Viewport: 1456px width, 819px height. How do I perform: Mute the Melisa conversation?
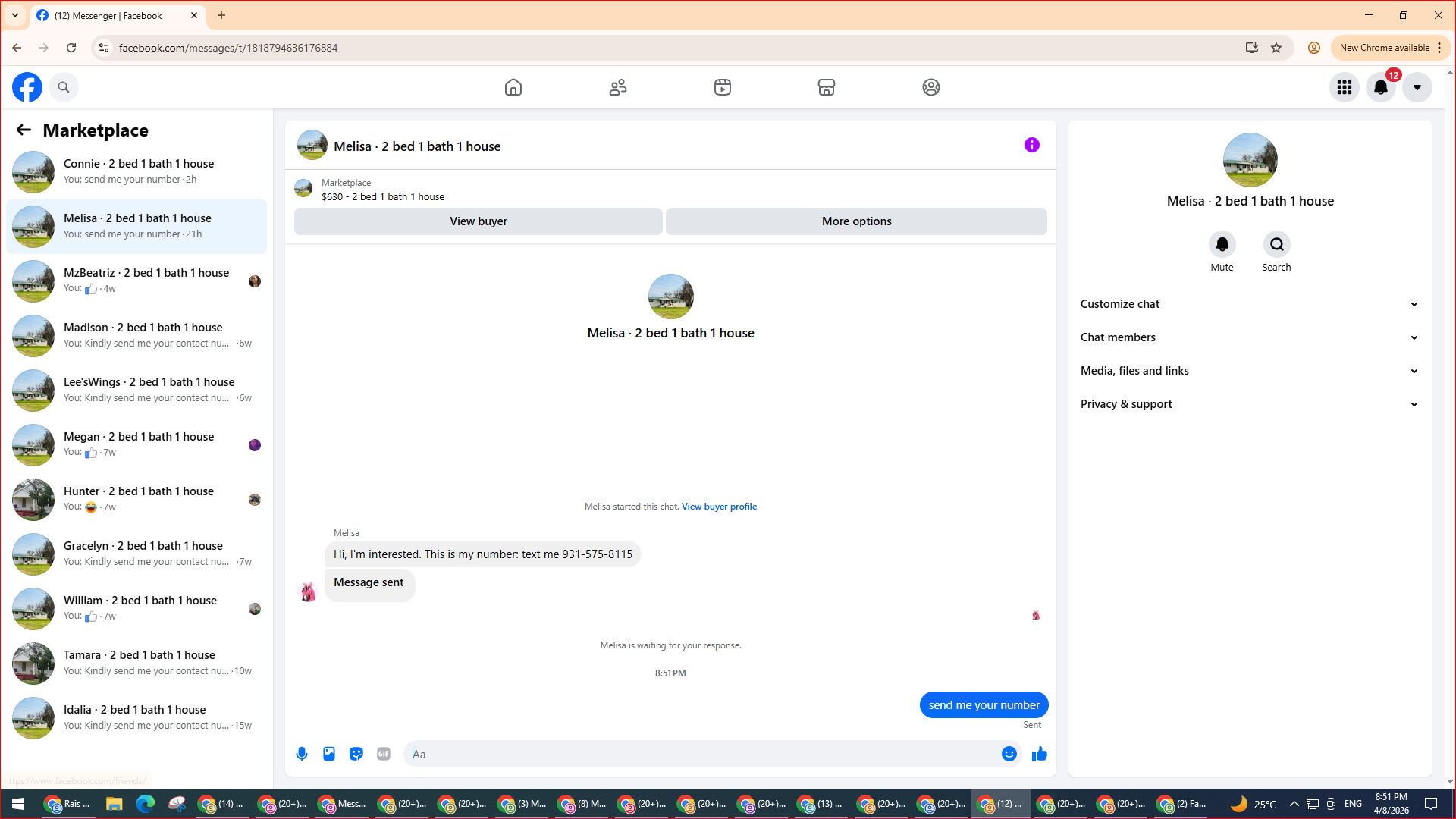coord(1222,245)
